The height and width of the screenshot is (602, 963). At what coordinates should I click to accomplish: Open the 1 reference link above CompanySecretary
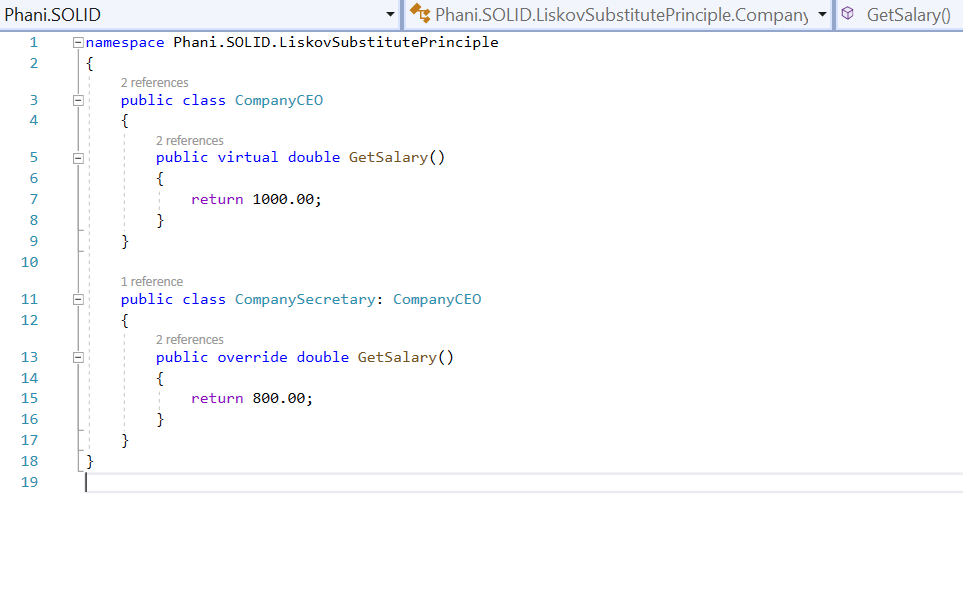152,282
